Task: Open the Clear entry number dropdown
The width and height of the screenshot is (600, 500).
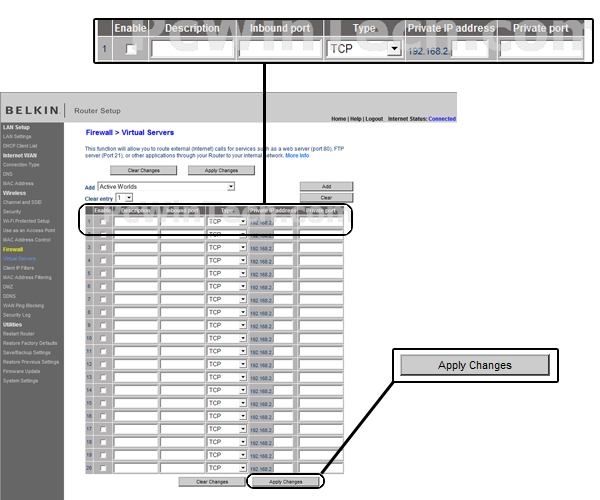Action: point(124,198)
